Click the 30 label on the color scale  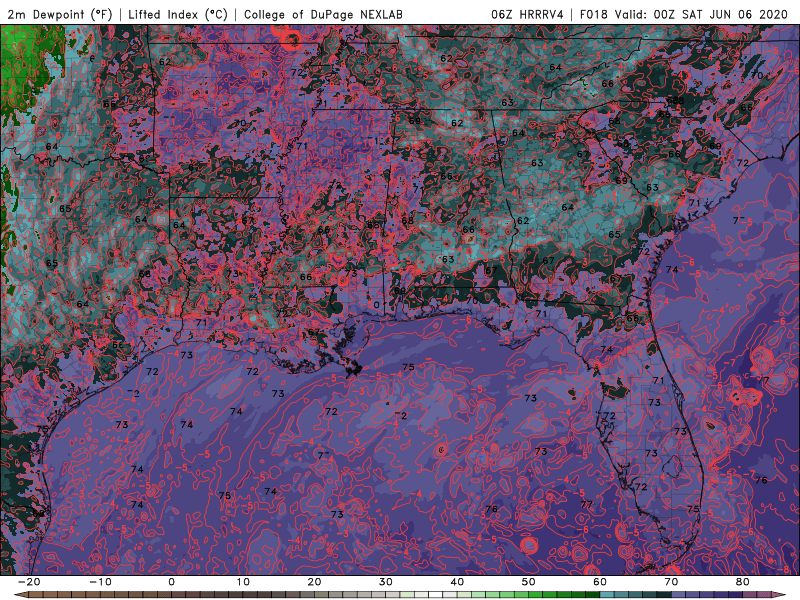(x=386, y=582)
